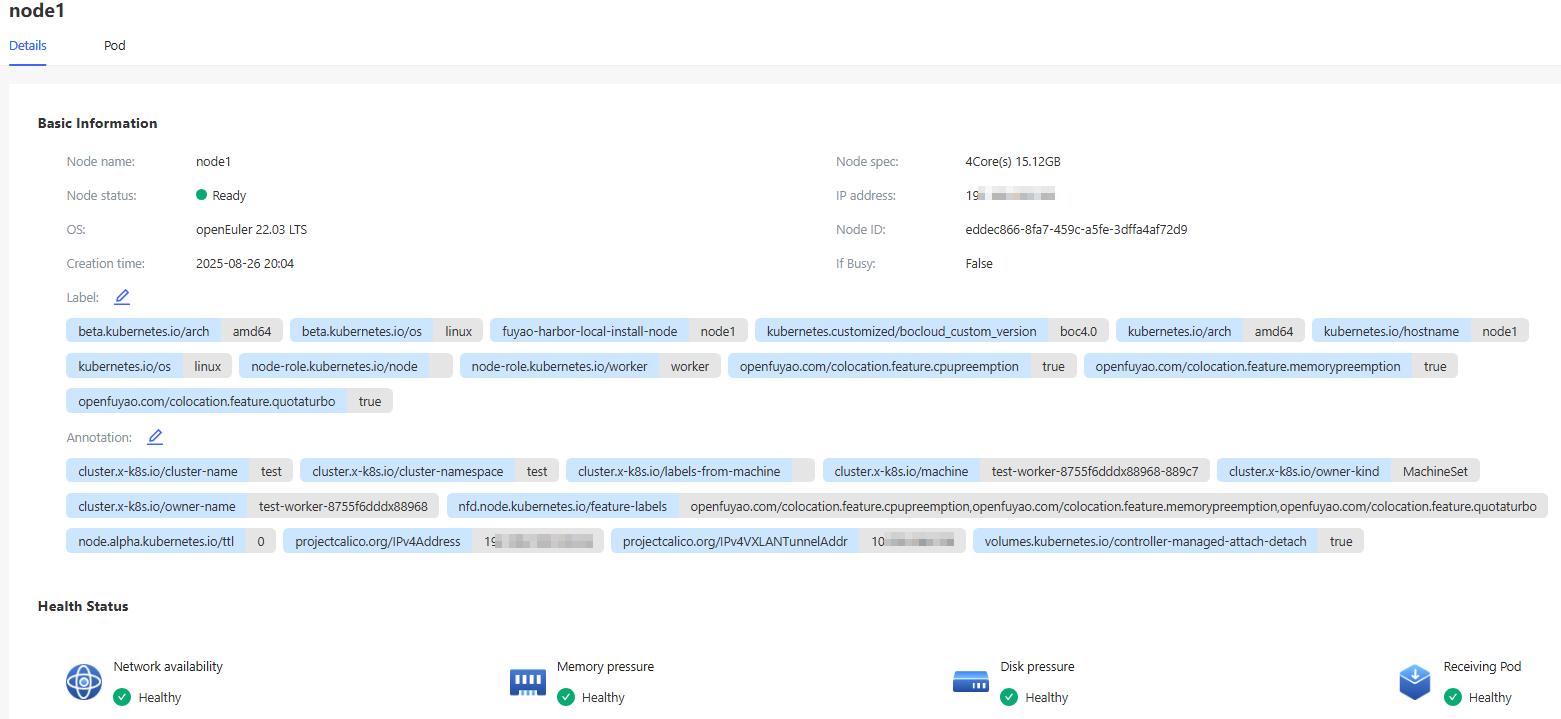The height and width of the screenshot is (719, 1561).
Task: Click Receiving Pod healthy checkmark icon
Action: tap(1452, 697)
